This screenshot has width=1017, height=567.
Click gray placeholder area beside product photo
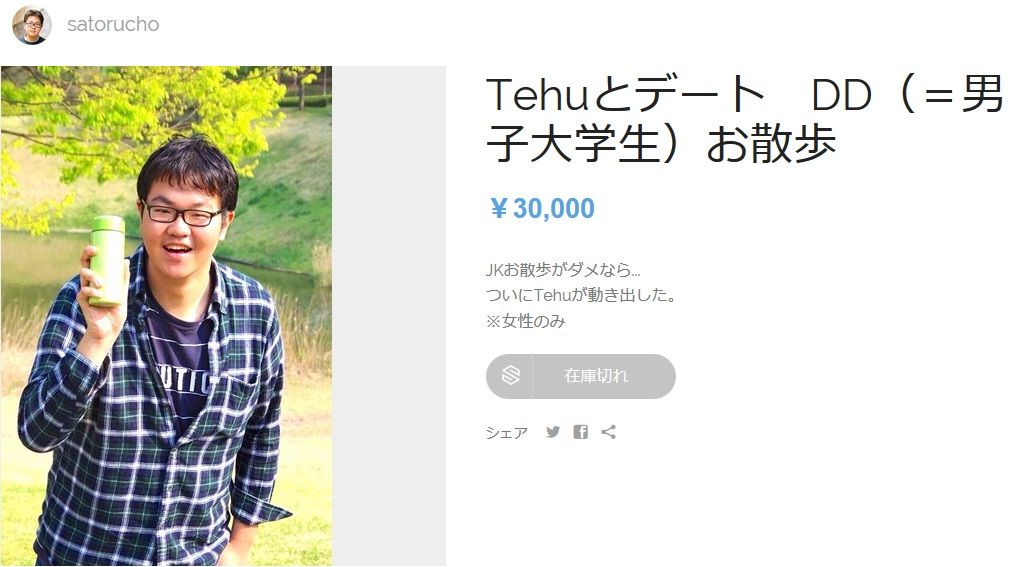[x=389, y=316]
